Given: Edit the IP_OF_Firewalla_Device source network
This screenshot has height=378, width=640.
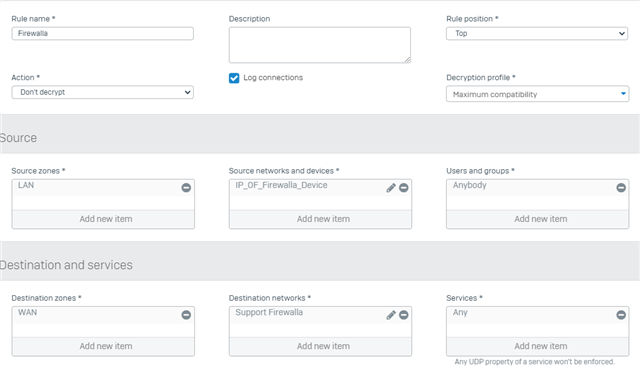Looking at the screenshot, I should coord(391,188).
